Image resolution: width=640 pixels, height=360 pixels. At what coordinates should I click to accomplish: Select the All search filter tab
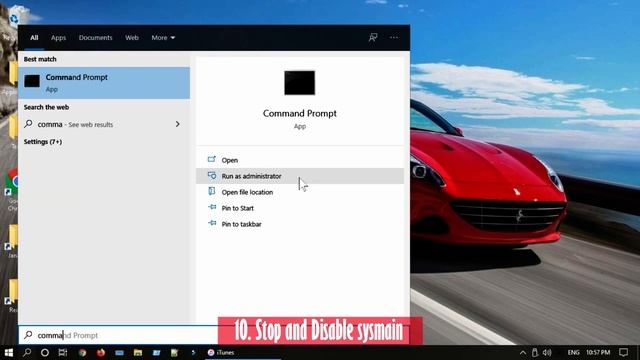pyautogui.click(x=34, y=38)
